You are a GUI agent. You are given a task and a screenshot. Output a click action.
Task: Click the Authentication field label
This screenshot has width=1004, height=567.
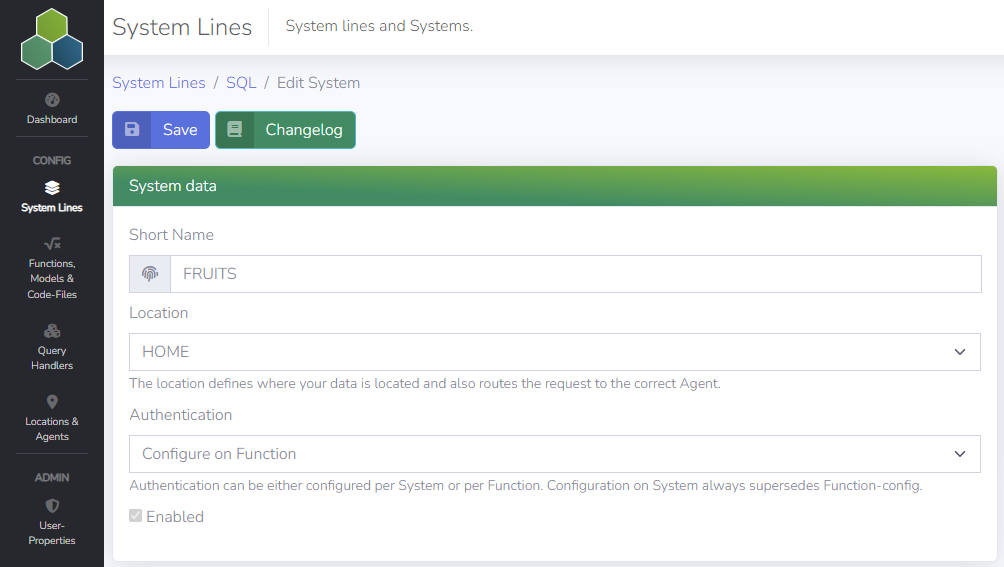(x=181, y=415)
